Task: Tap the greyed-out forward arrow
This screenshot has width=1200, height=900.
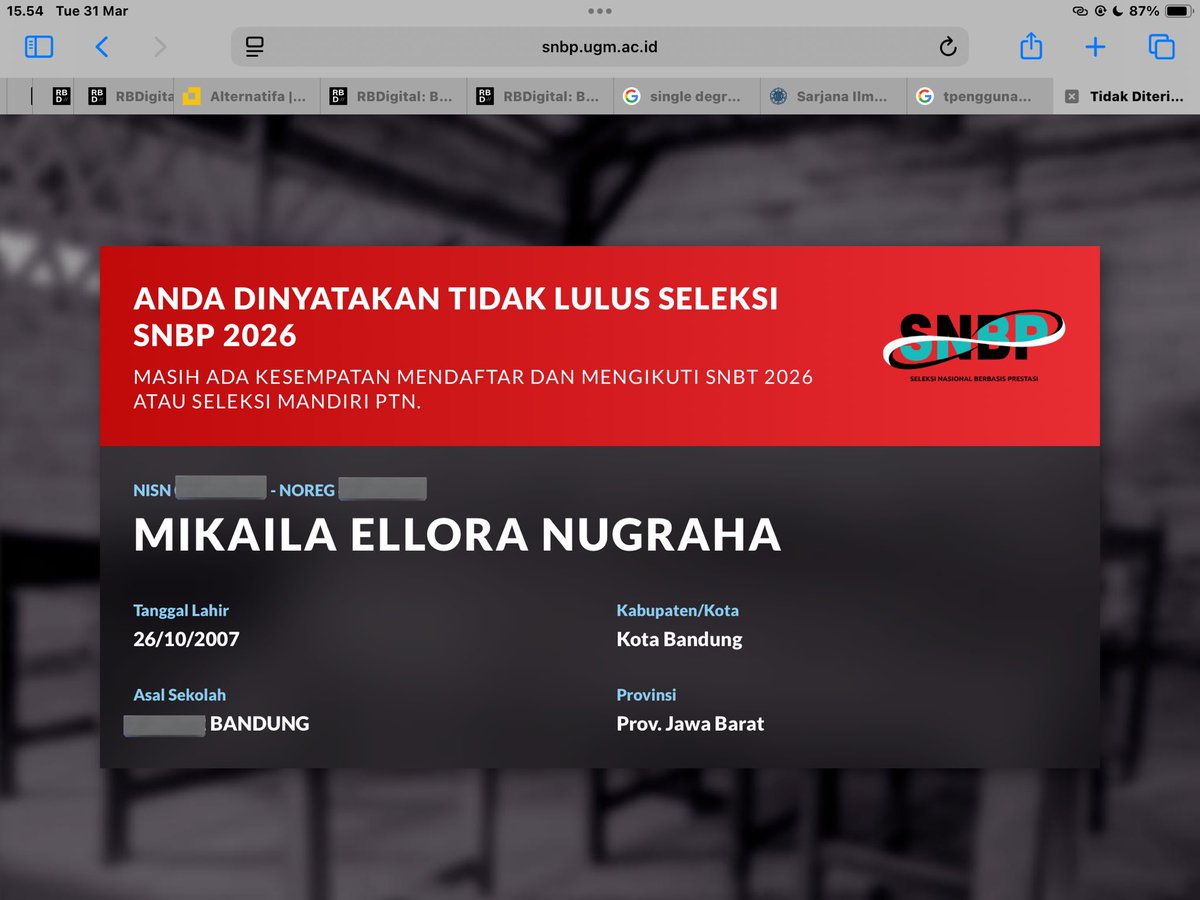Action: pyautogui.click(x=160, y=46)
